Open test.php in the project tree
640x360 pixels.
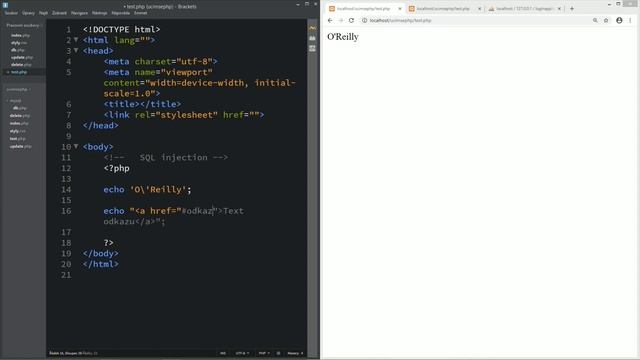(17, 139)
